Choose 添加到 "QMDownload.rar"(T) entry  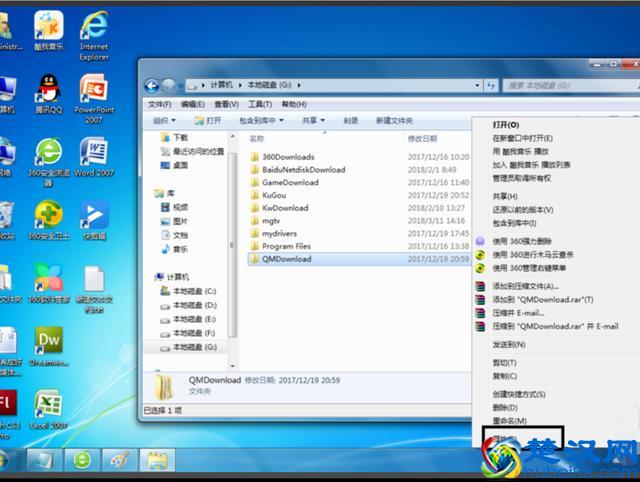543,300
